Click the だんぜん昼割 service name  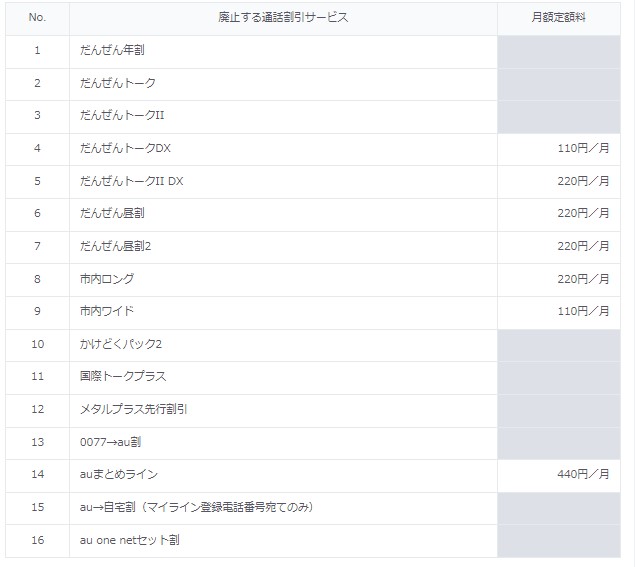pos(112,213)
